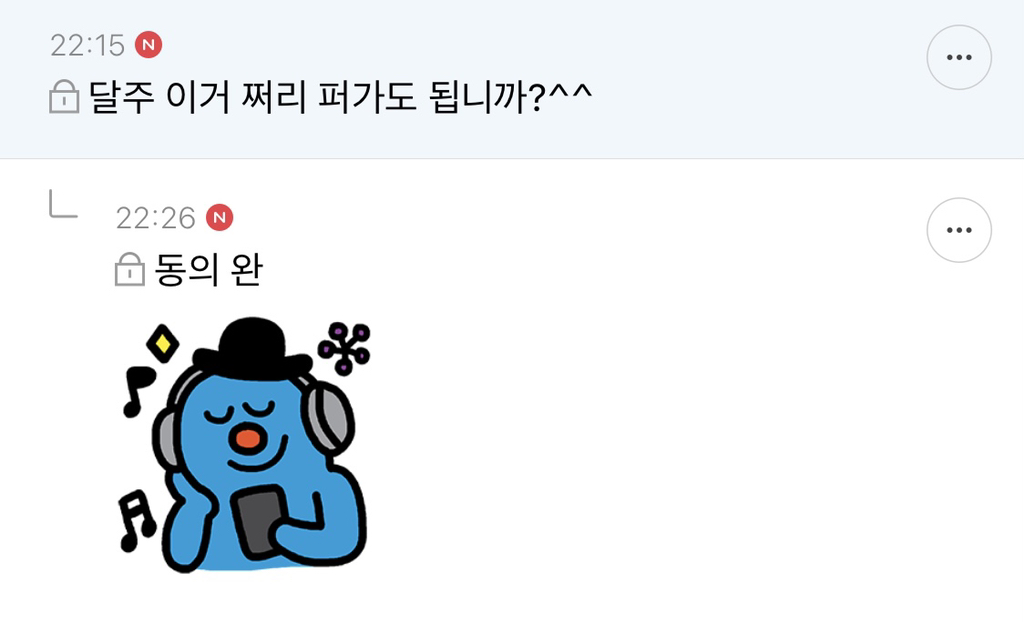Click the double music note beside the sticker
The height and width of the screenshot is (622, 1024).
[136, 521]
